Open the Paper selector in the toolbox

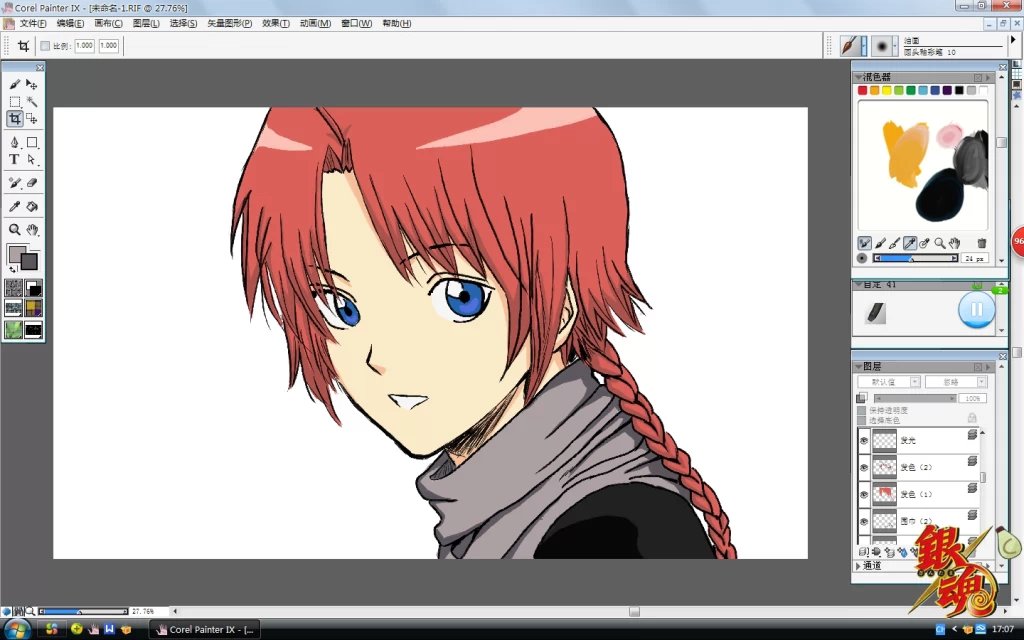click(x=14, y=287)
